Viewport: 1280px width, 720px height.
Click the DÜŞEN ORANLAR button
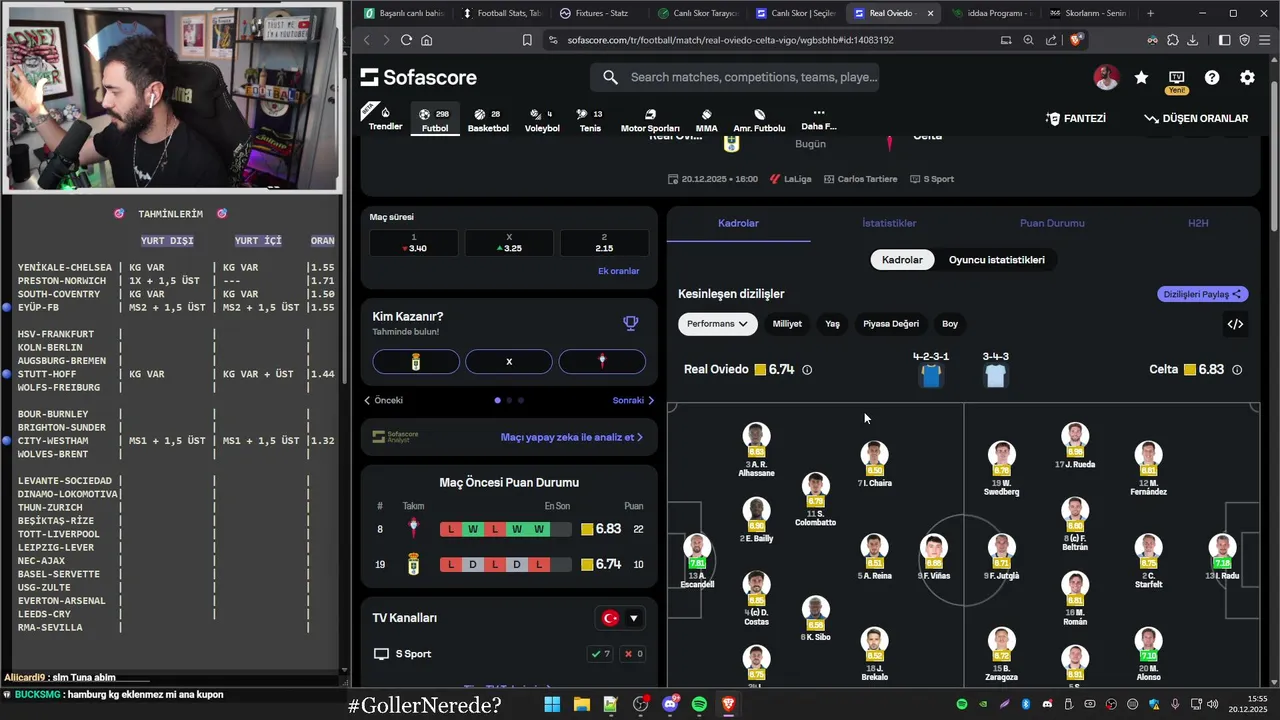click(1196, 118)
